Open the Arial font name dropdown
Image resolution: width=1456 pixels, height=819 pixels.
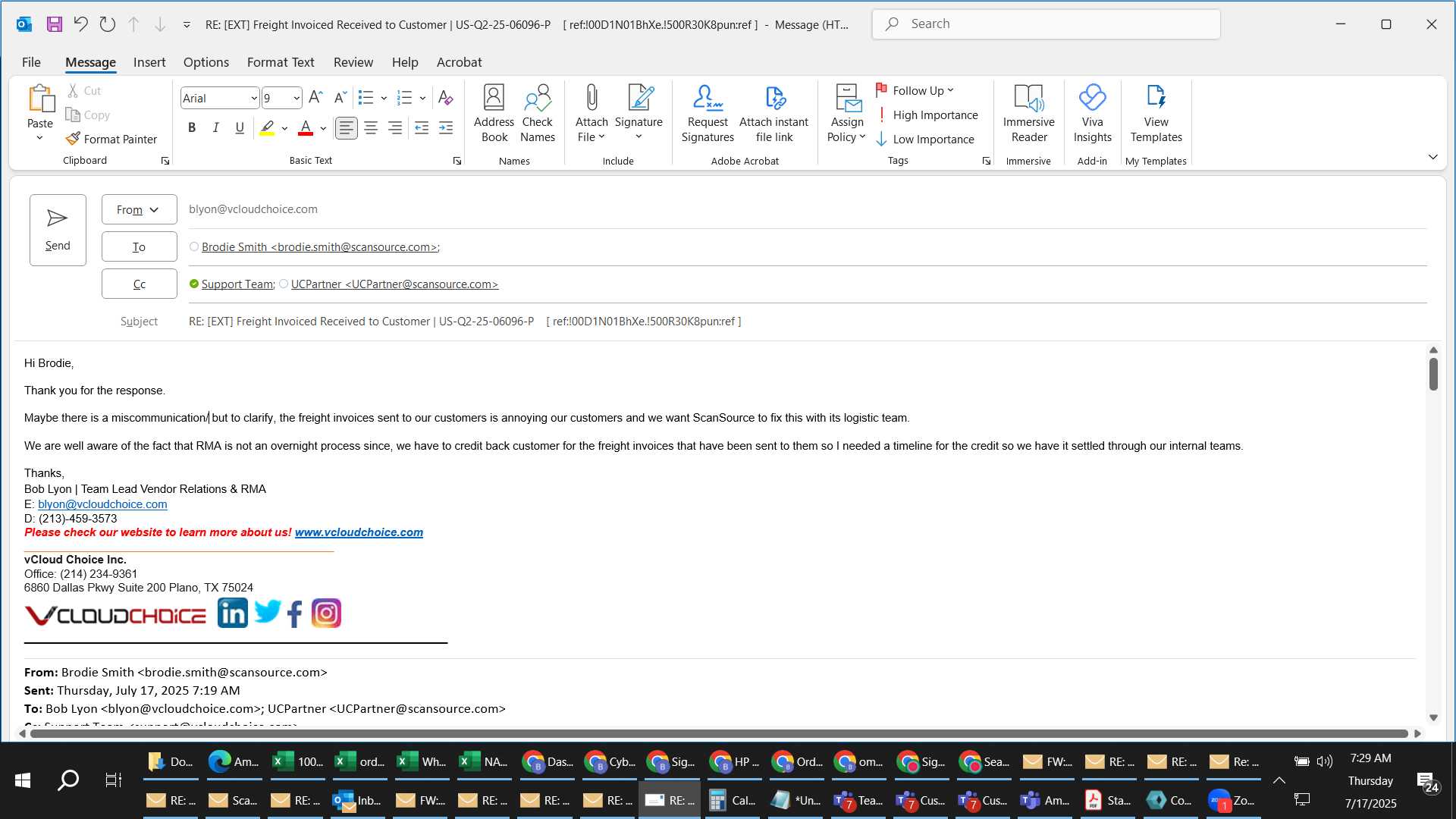coord(253,98)
